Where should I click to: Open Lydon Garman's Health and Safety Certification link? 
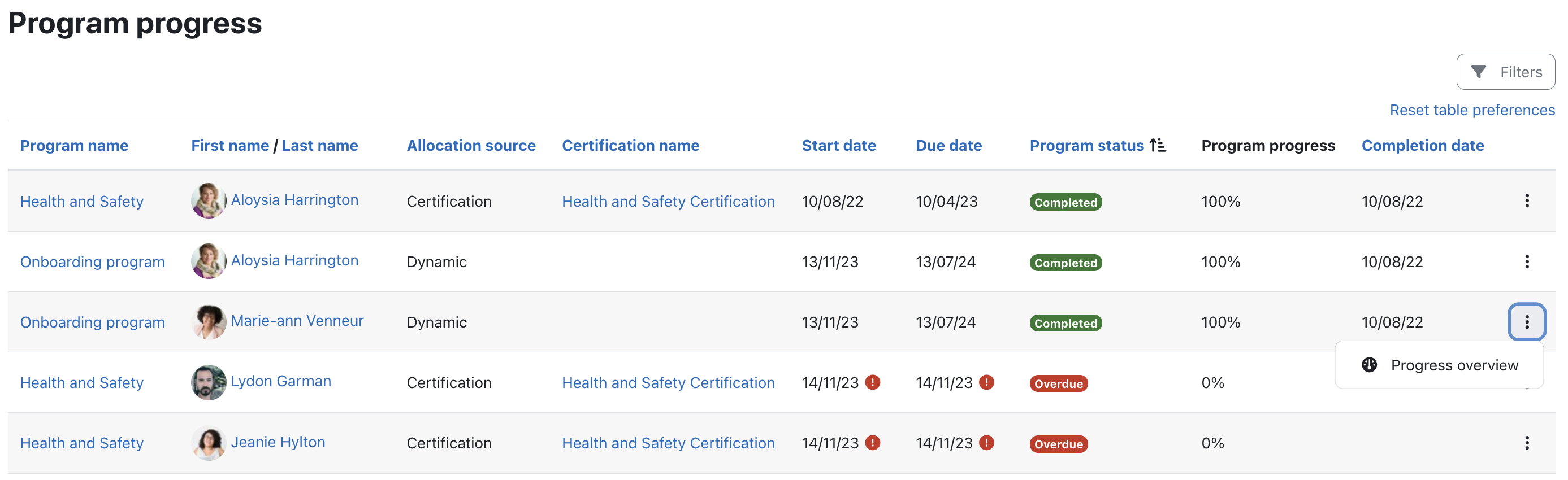coord(668,383)
